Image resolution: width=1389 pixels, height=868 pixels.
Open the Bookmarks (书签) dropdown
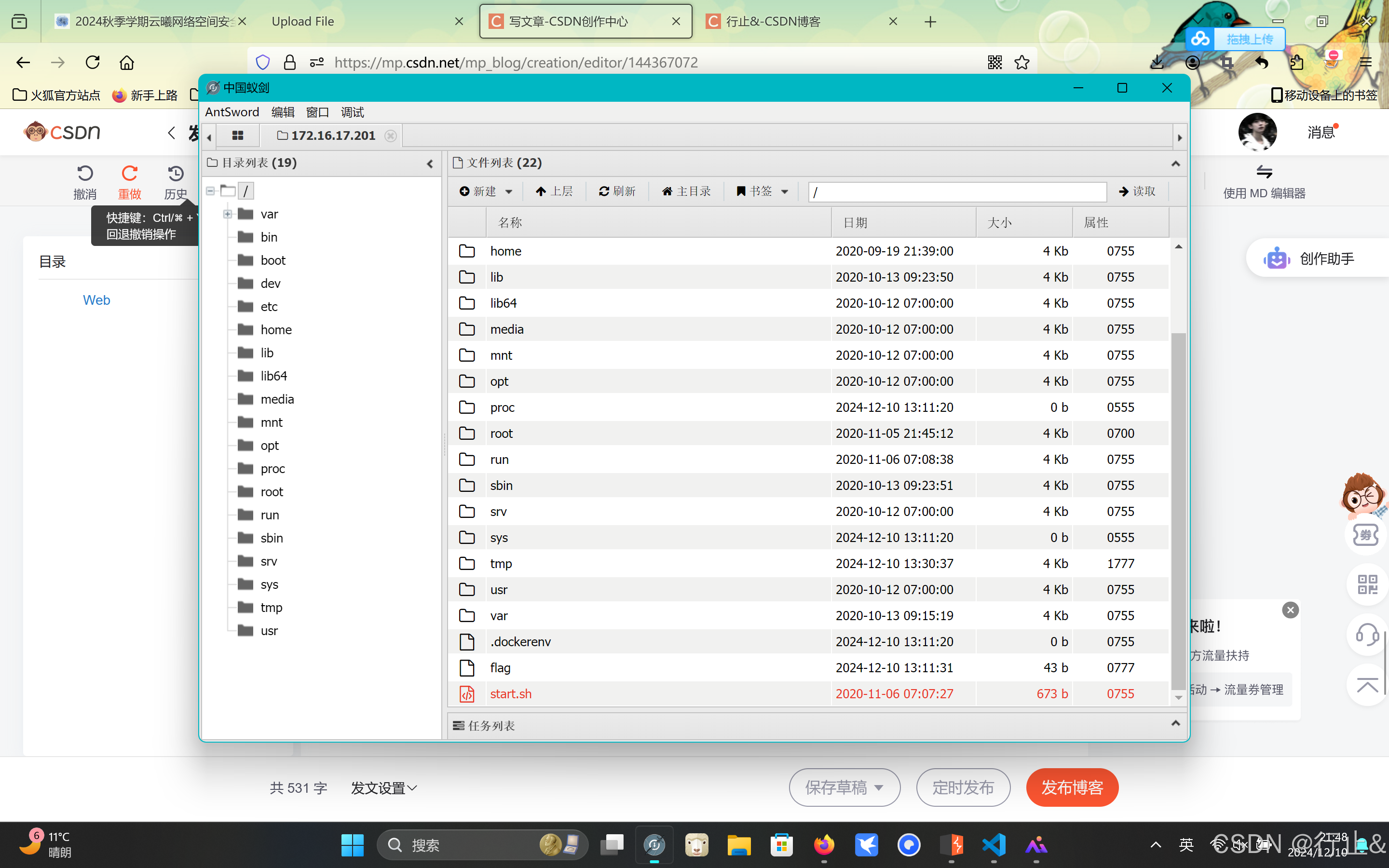click(762, 191)
